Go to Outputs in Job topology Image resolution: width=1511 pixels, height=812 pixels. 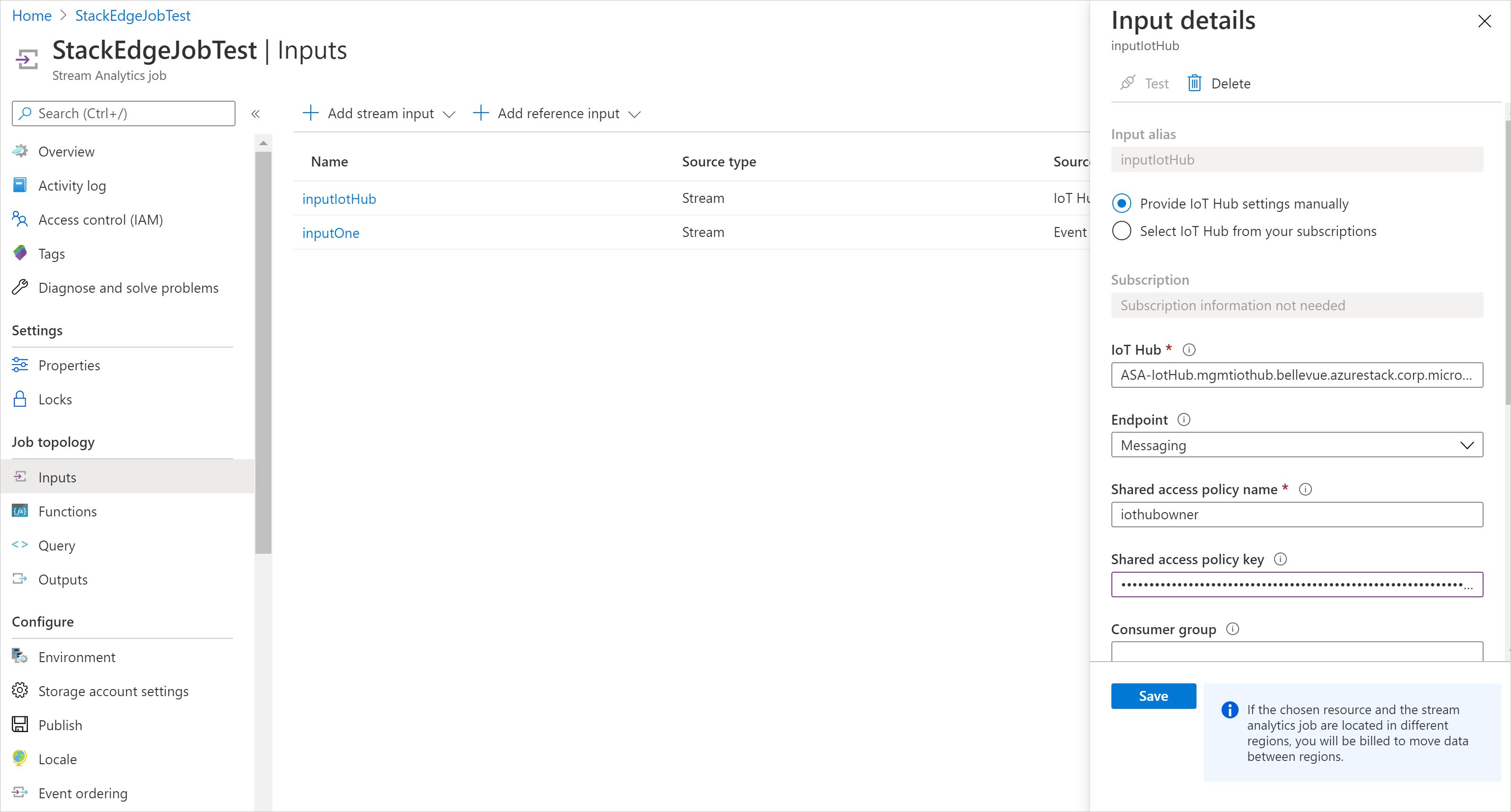click(63, 580)
